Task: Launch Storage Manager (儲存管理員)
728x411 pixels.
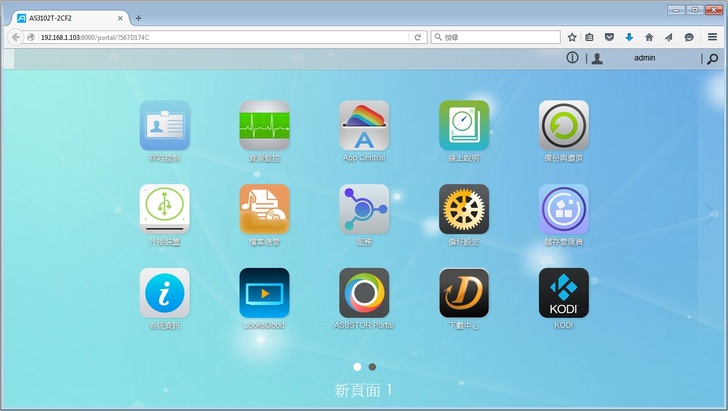Action: point(564,209)
